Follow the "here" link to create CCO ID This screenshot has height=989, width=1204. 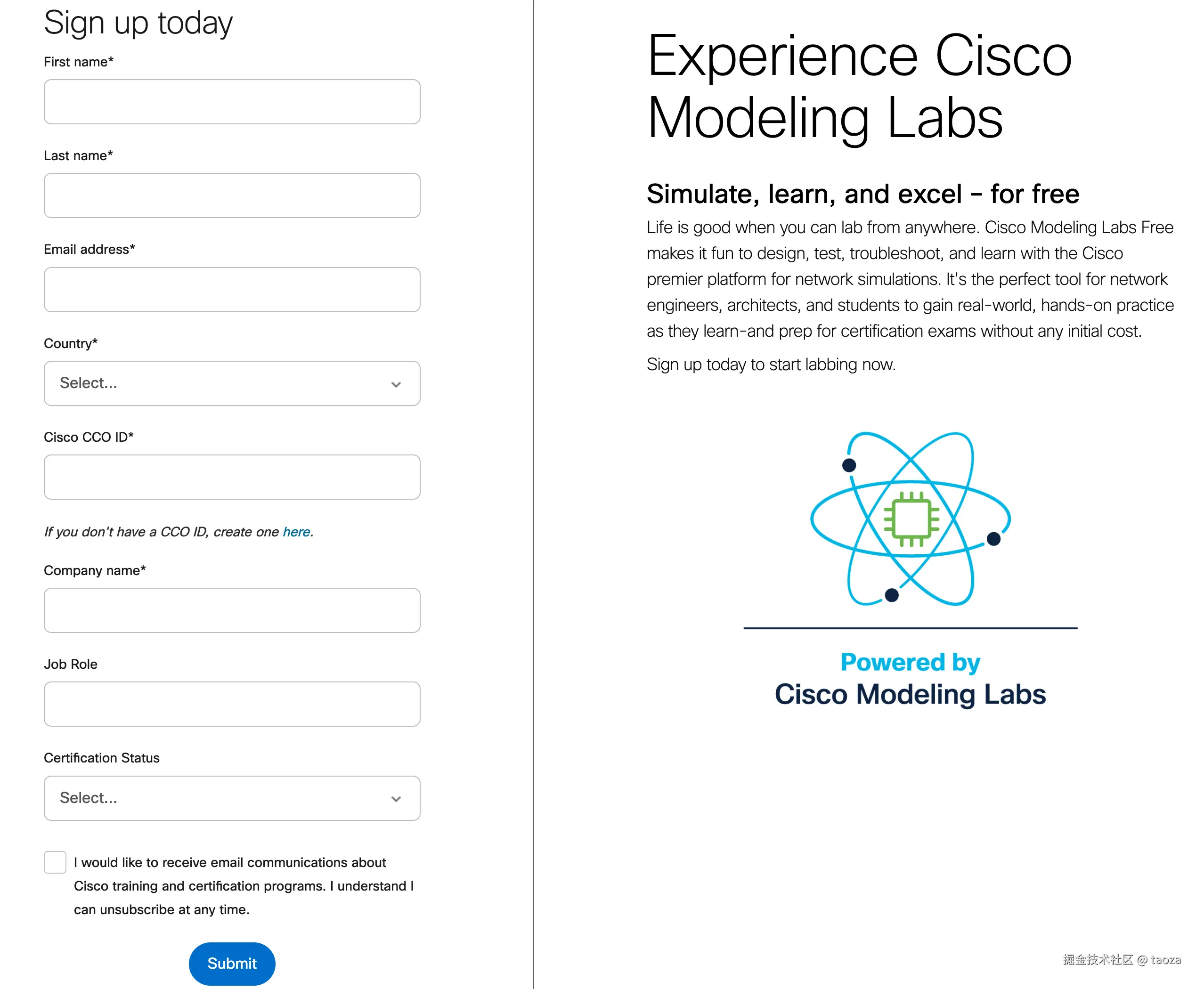coord(296,532)
